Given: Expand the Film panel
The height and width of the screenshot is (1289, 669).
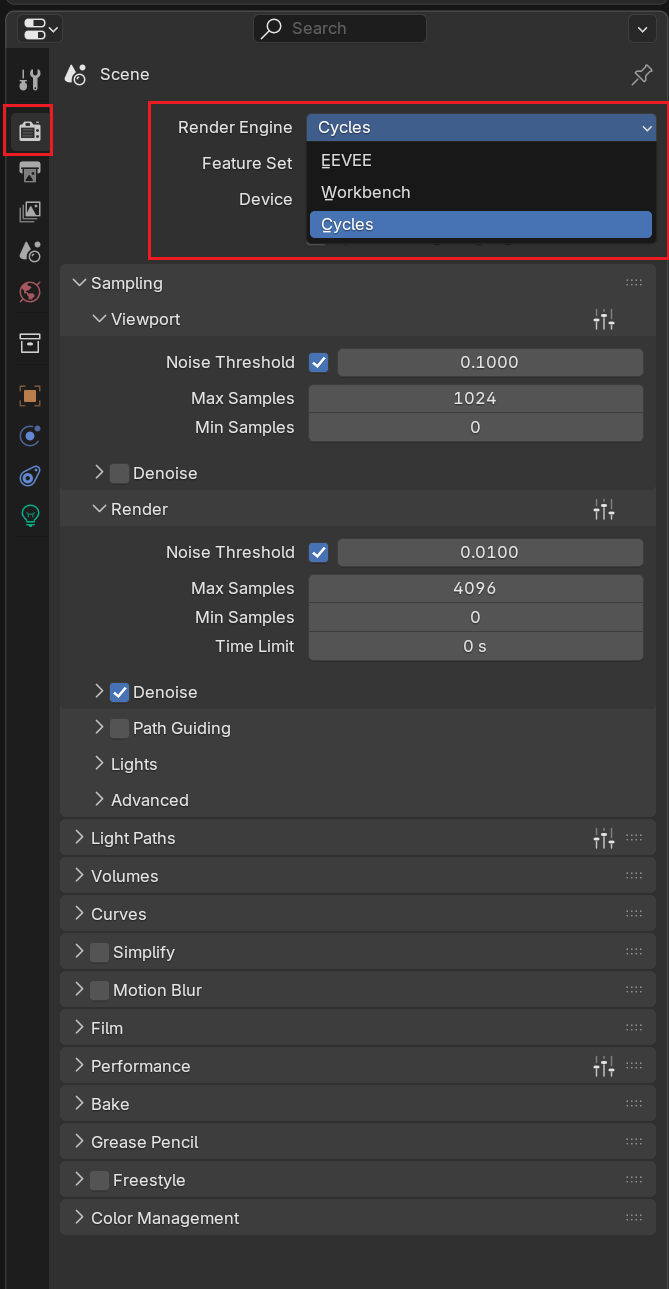Looking at the screenshot, I should [x=80, y=1028].
